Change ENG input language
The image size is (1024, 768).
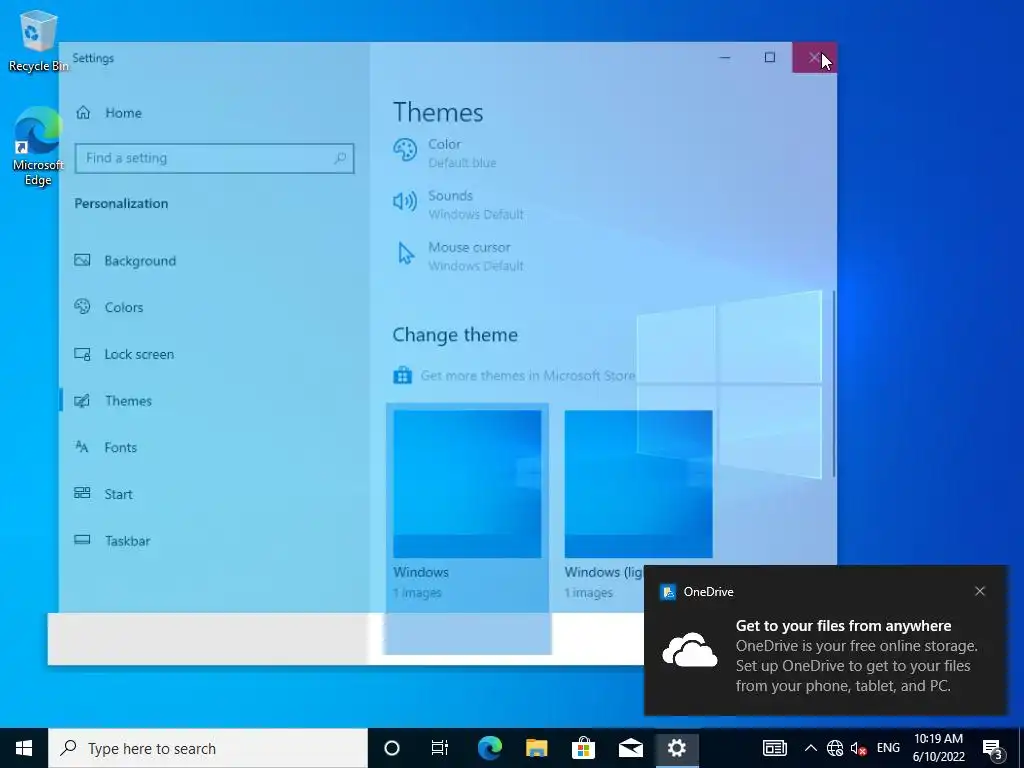[888, 748]
